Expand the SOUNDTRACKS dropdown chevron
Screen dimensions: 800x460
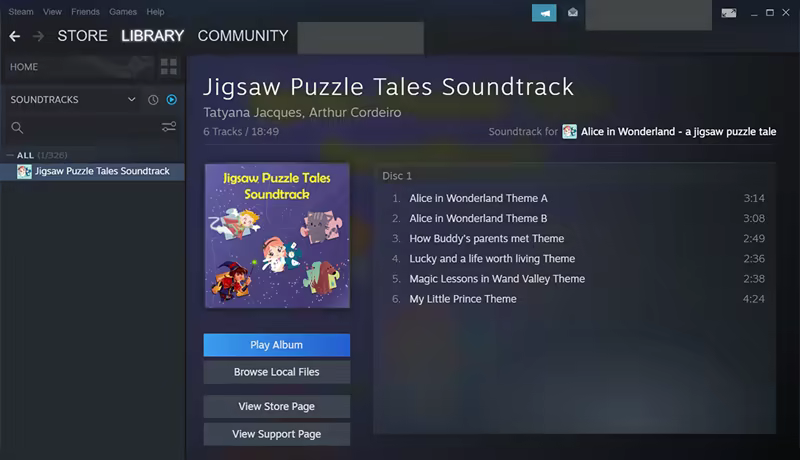(x=132, y=99)
